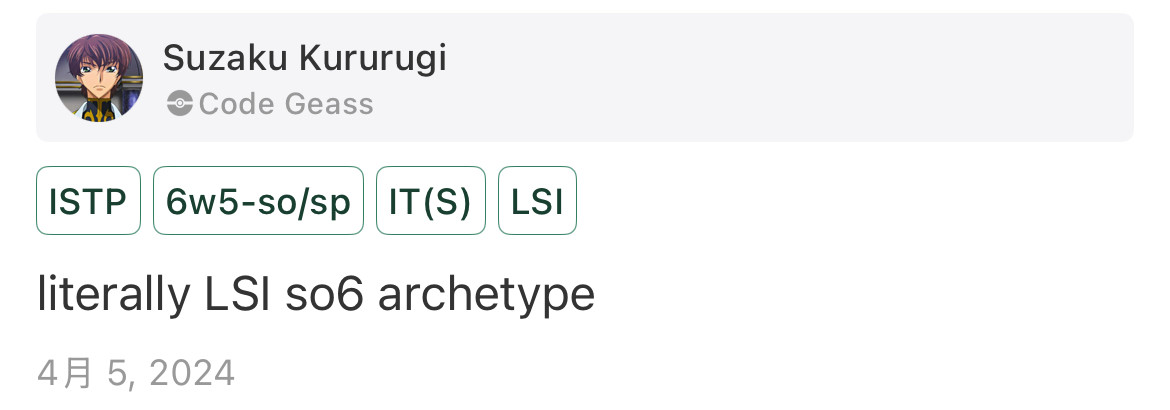Select the ISTP personality tag
The image size is (1170, 410).
click(x=88, y=201)
